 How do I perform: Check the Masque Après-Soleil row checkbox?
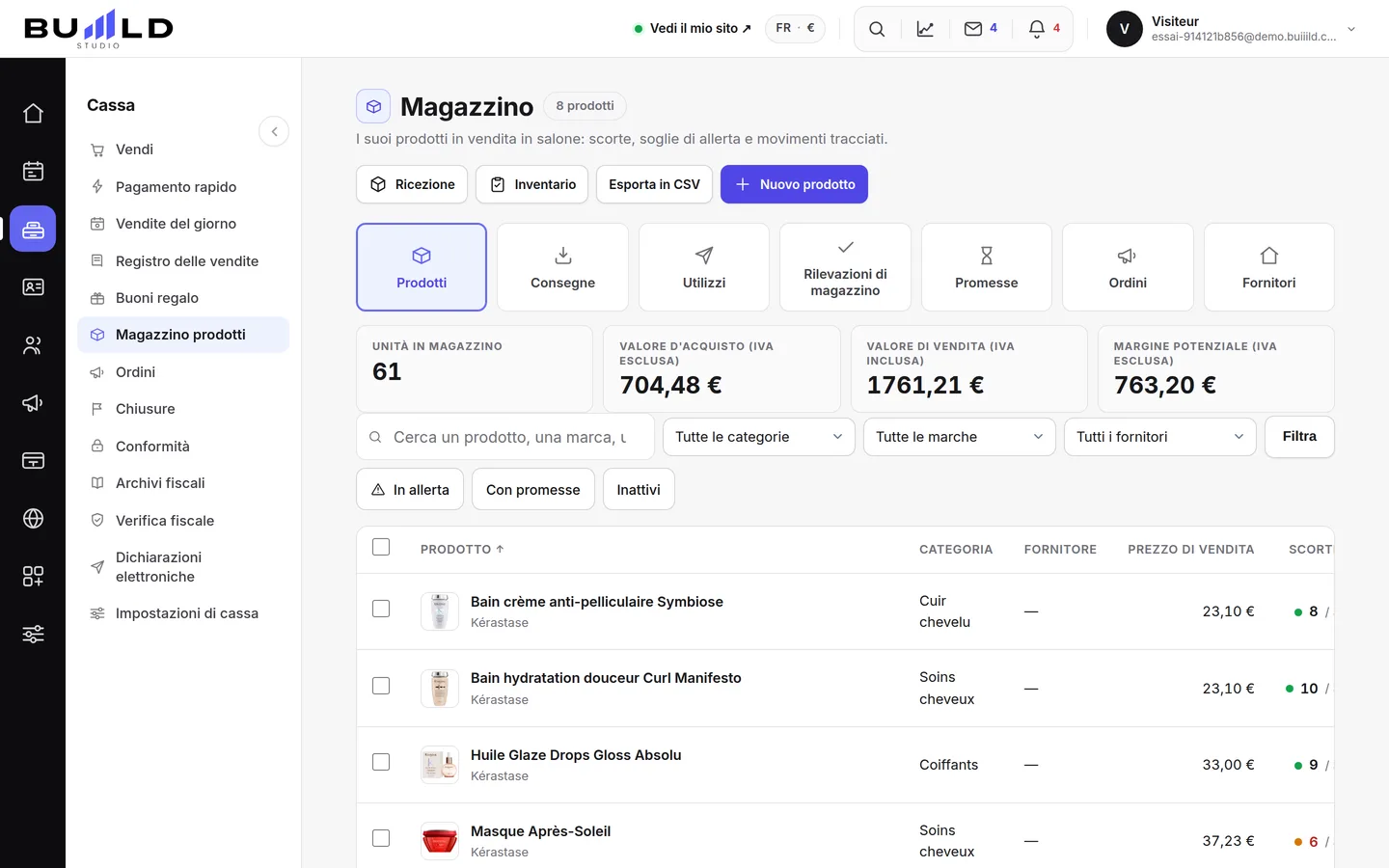pyautogui.click(x=381, y=838)
